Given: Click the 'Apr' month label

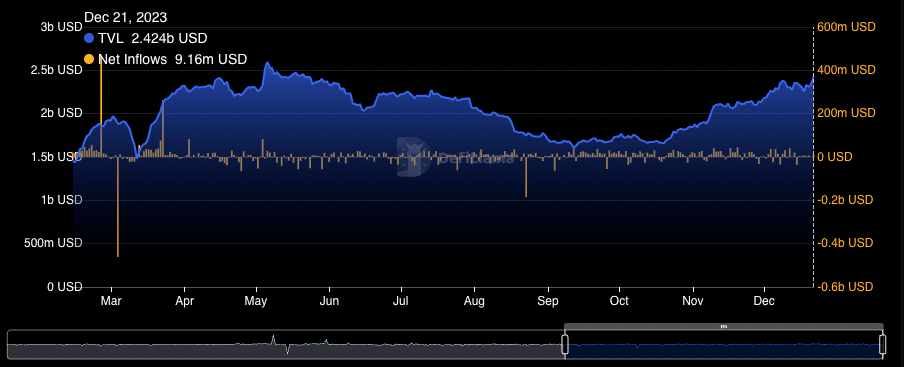Looking at the screenshot, I should point(184,301).
